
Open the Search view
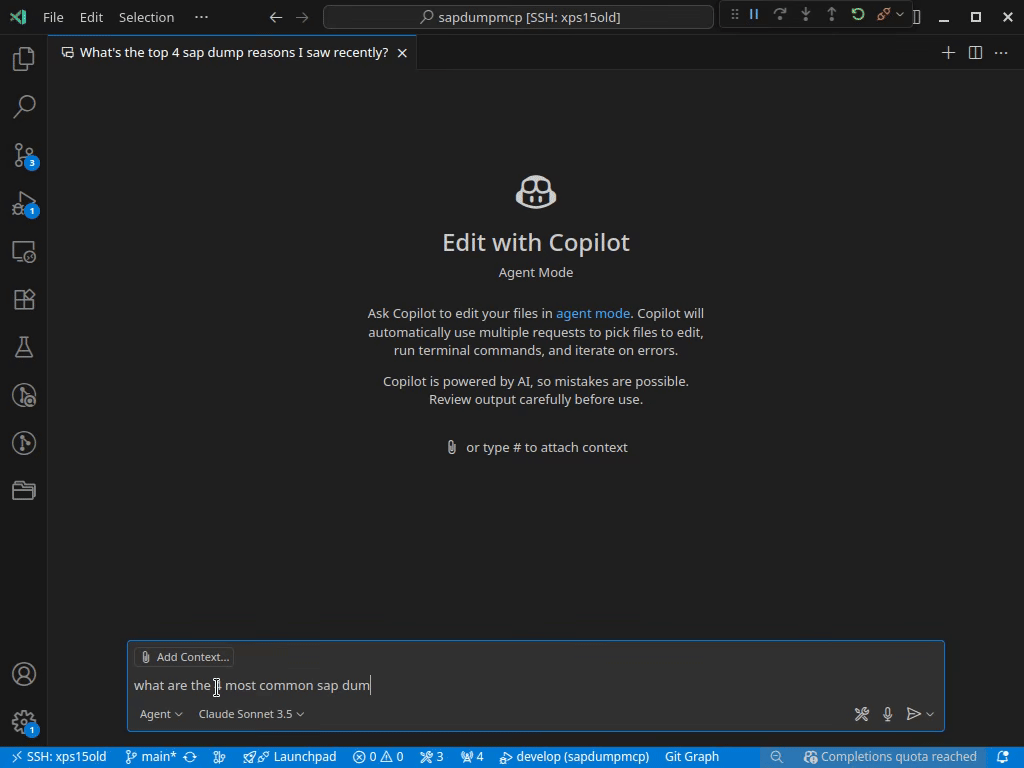pyautogui.click(x=24, y=106)
